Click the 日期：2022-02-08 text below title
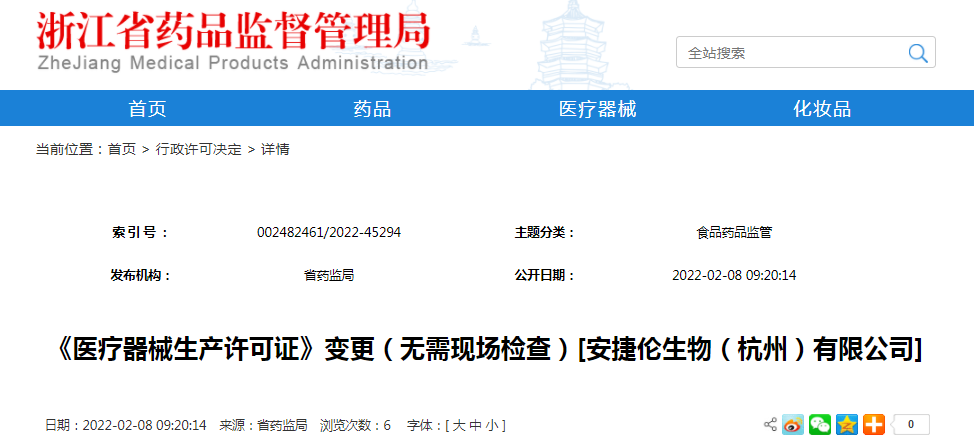 [x=125, y=425]
